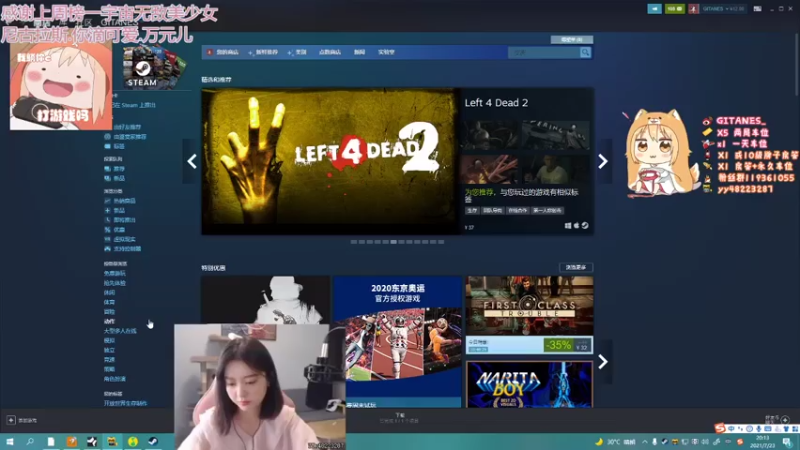Open discovery queue 推荐 link
The image size is (800, 450).
(119, 169)
